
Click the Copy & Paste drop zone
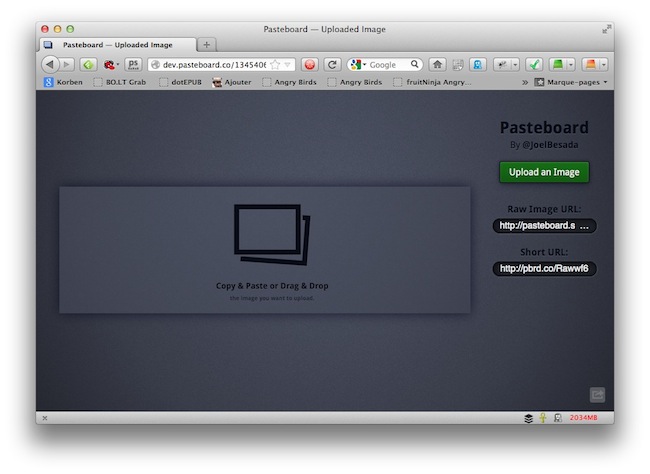pos(264,250)
